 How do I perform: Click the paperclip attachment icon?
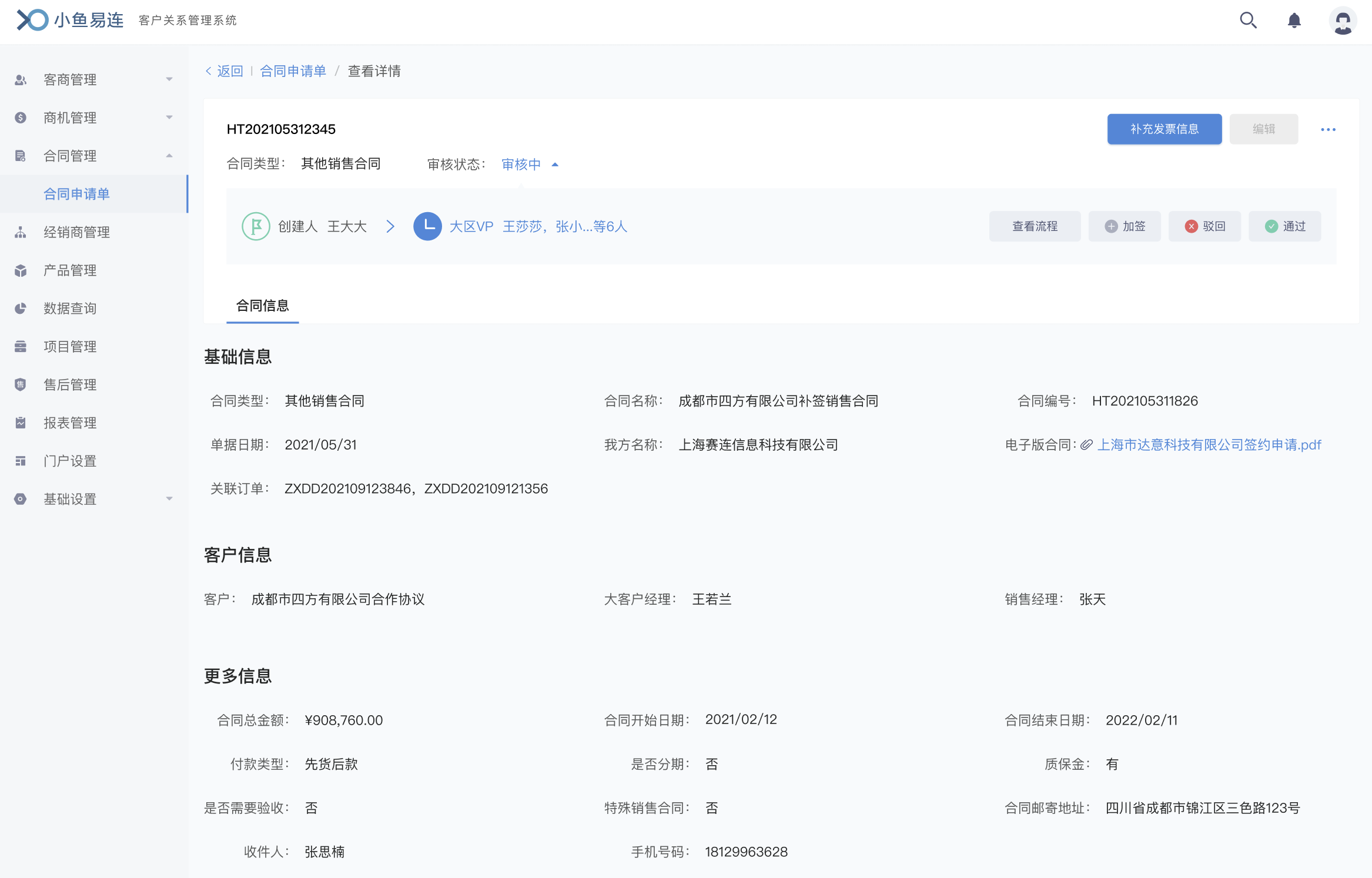[1086, 445]
